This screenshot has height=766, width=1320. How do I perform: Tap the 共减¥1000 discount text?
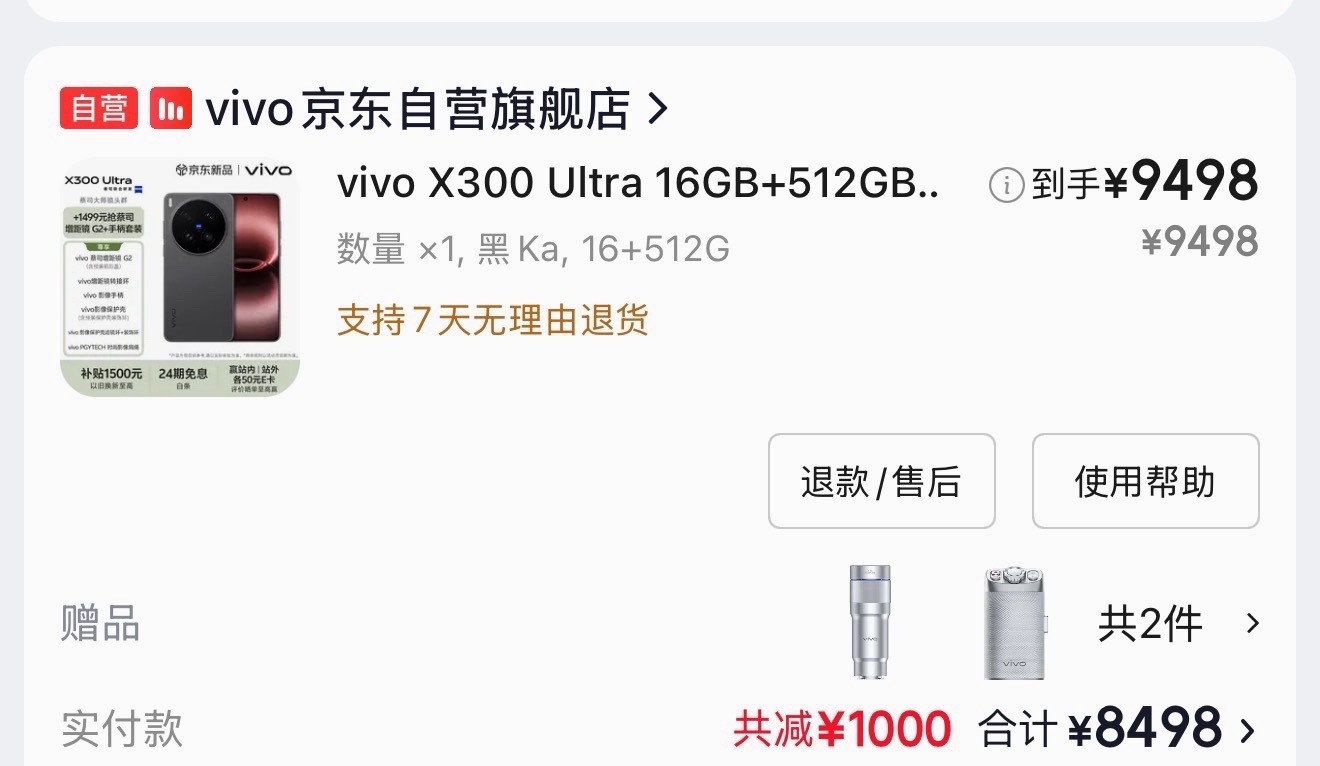842,729
